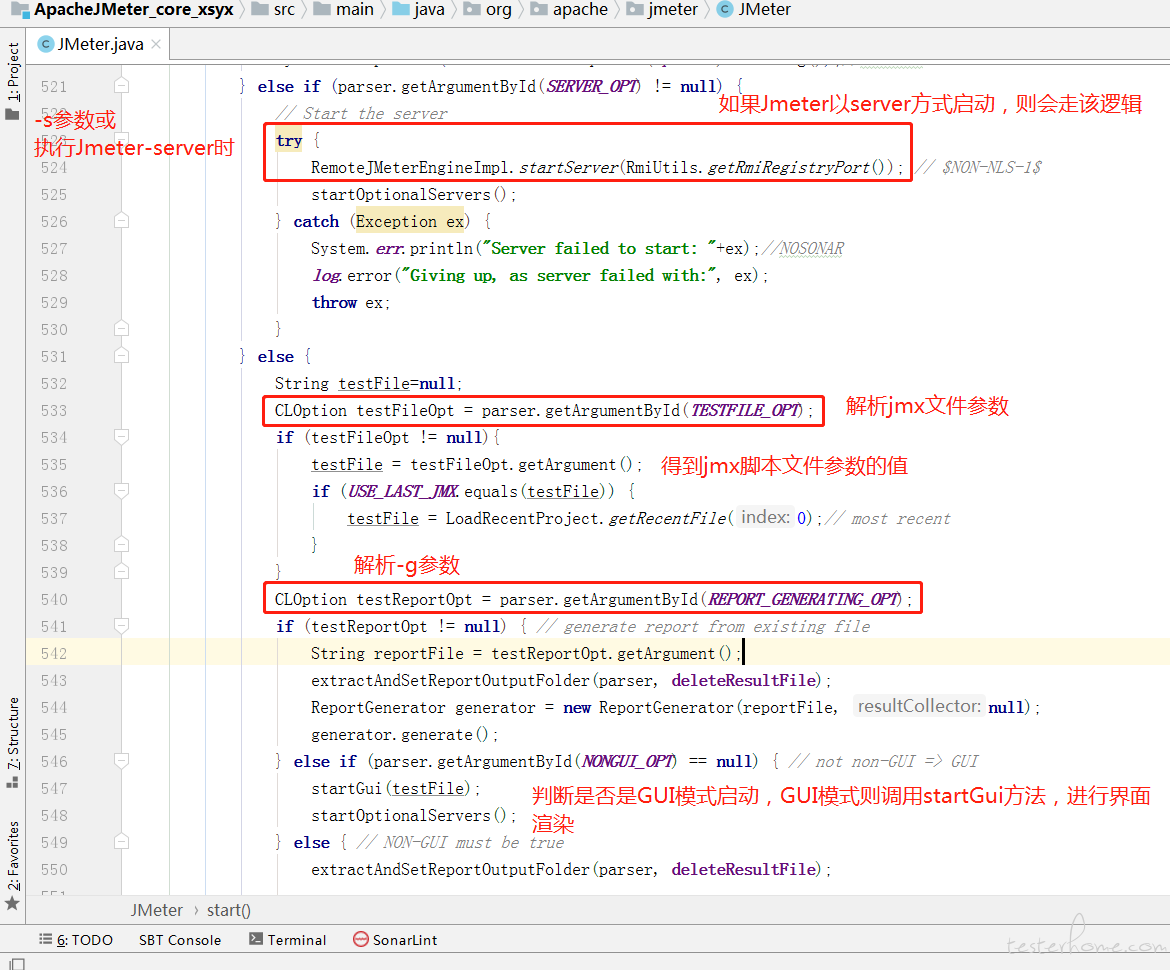1170x970 pixels.
Task: Click the SonarLint icon
Action: [360, 939]
